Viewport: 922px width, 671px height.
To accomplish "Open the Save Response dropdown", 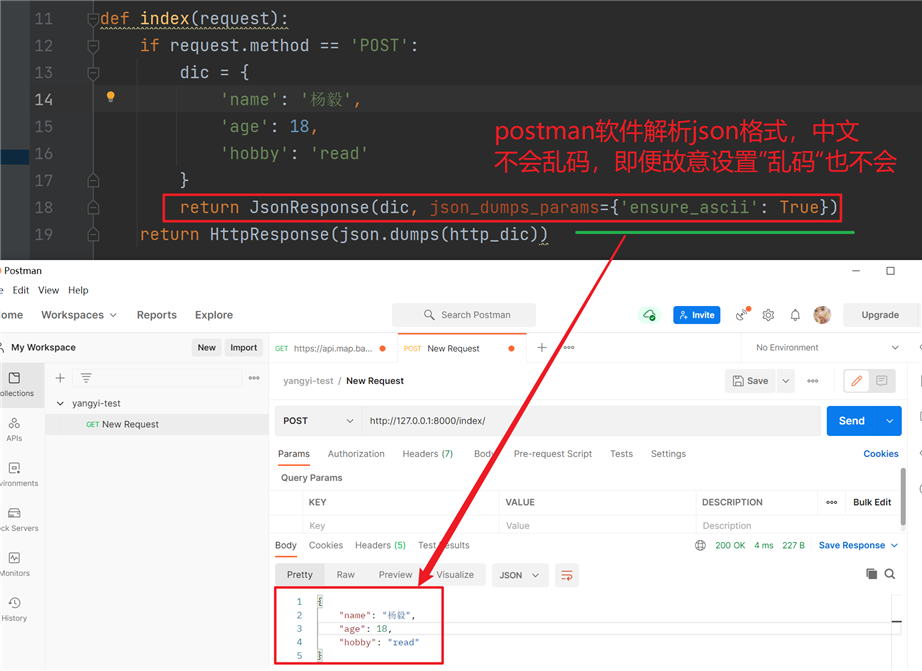I will (x=858, y=545).
